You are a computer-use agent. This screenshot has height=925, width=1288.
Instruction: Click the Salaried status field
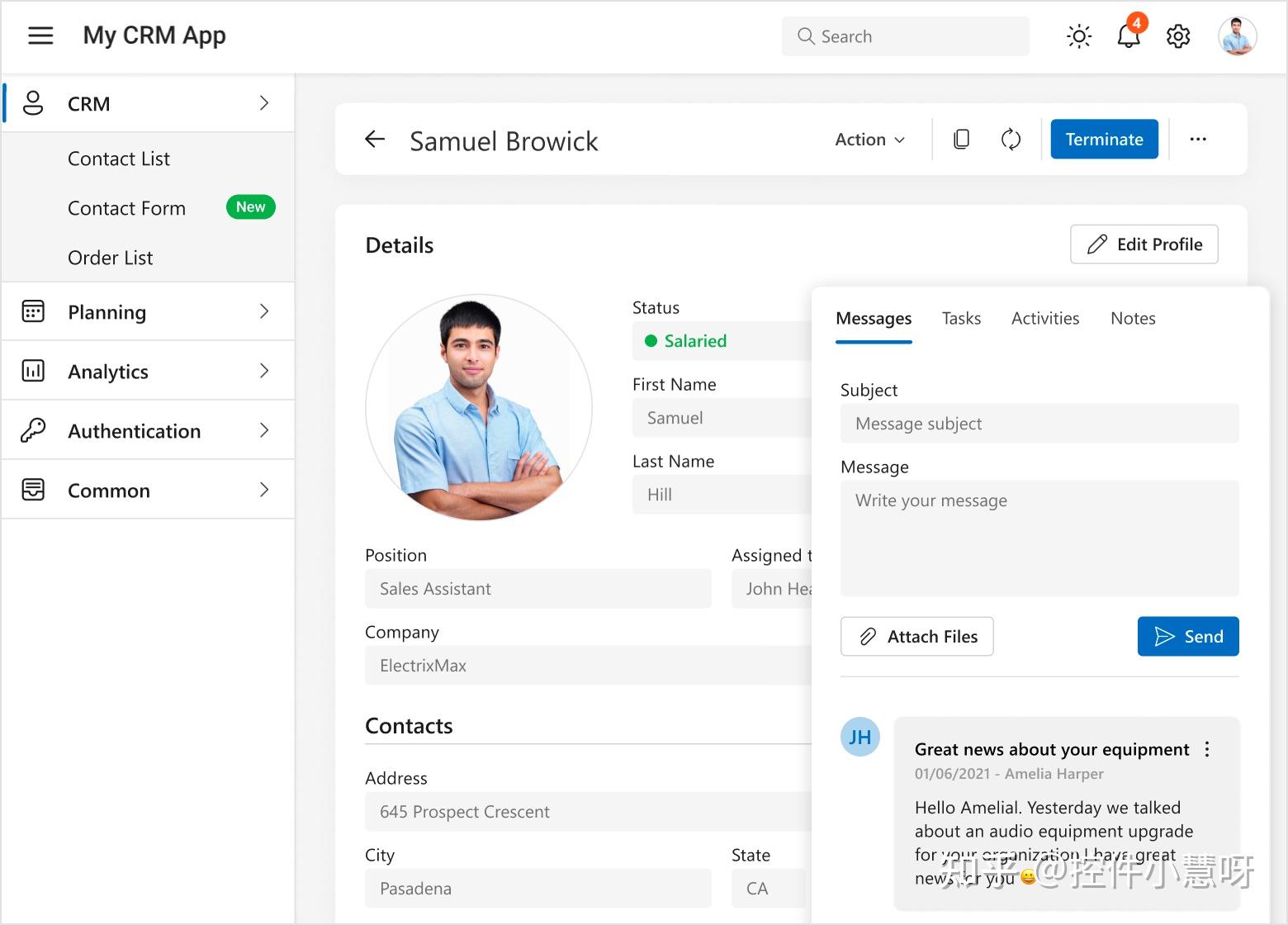722,341
